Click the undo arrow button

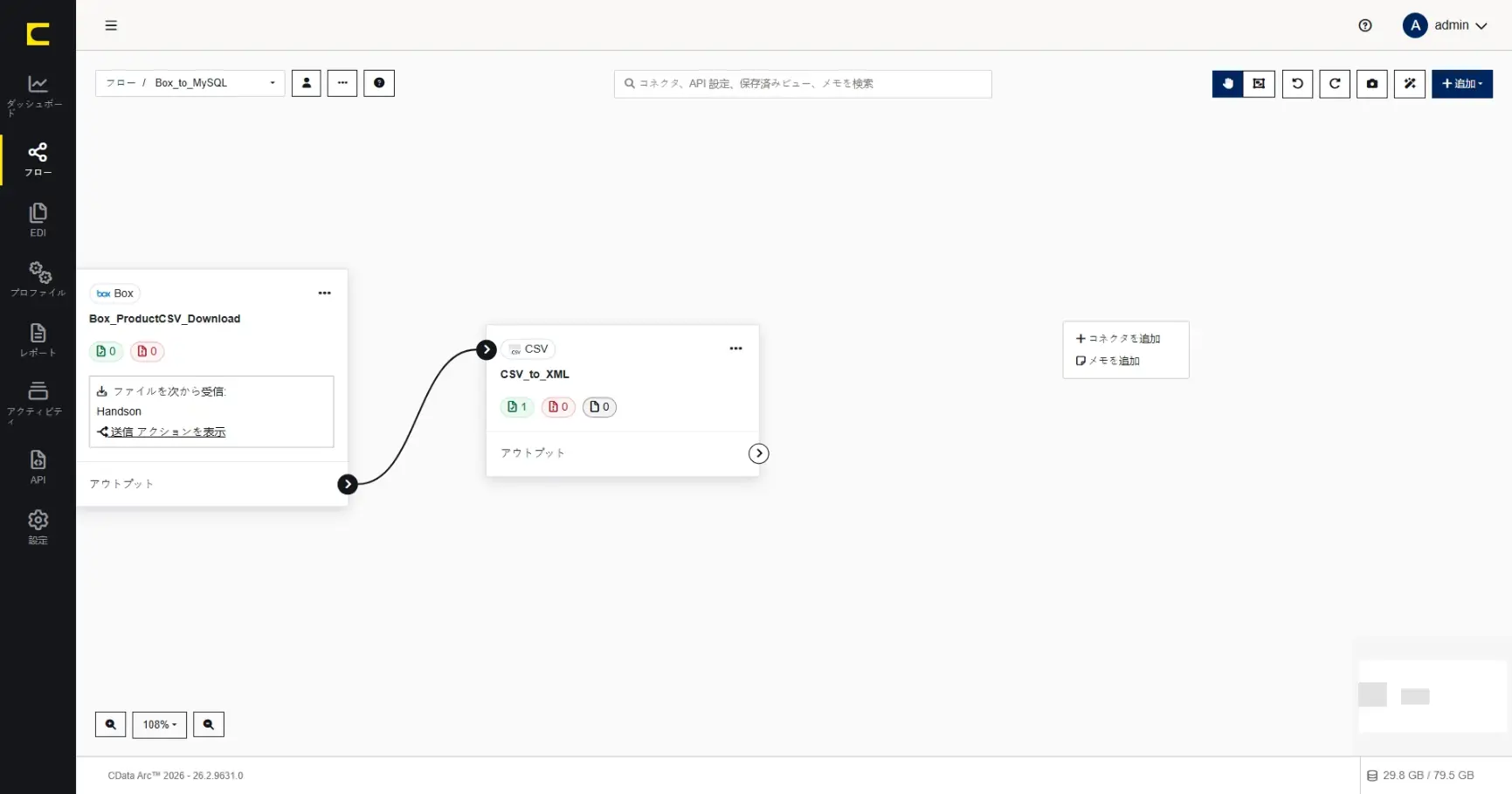pos(1297,84)
